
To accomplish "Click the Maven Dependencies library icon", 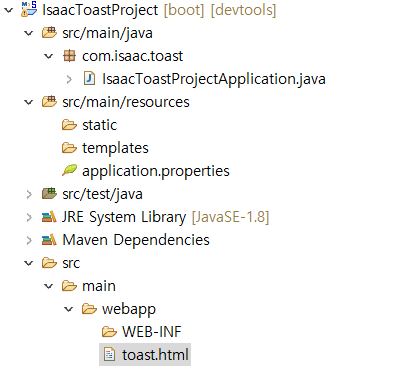I will click(49, 240).
